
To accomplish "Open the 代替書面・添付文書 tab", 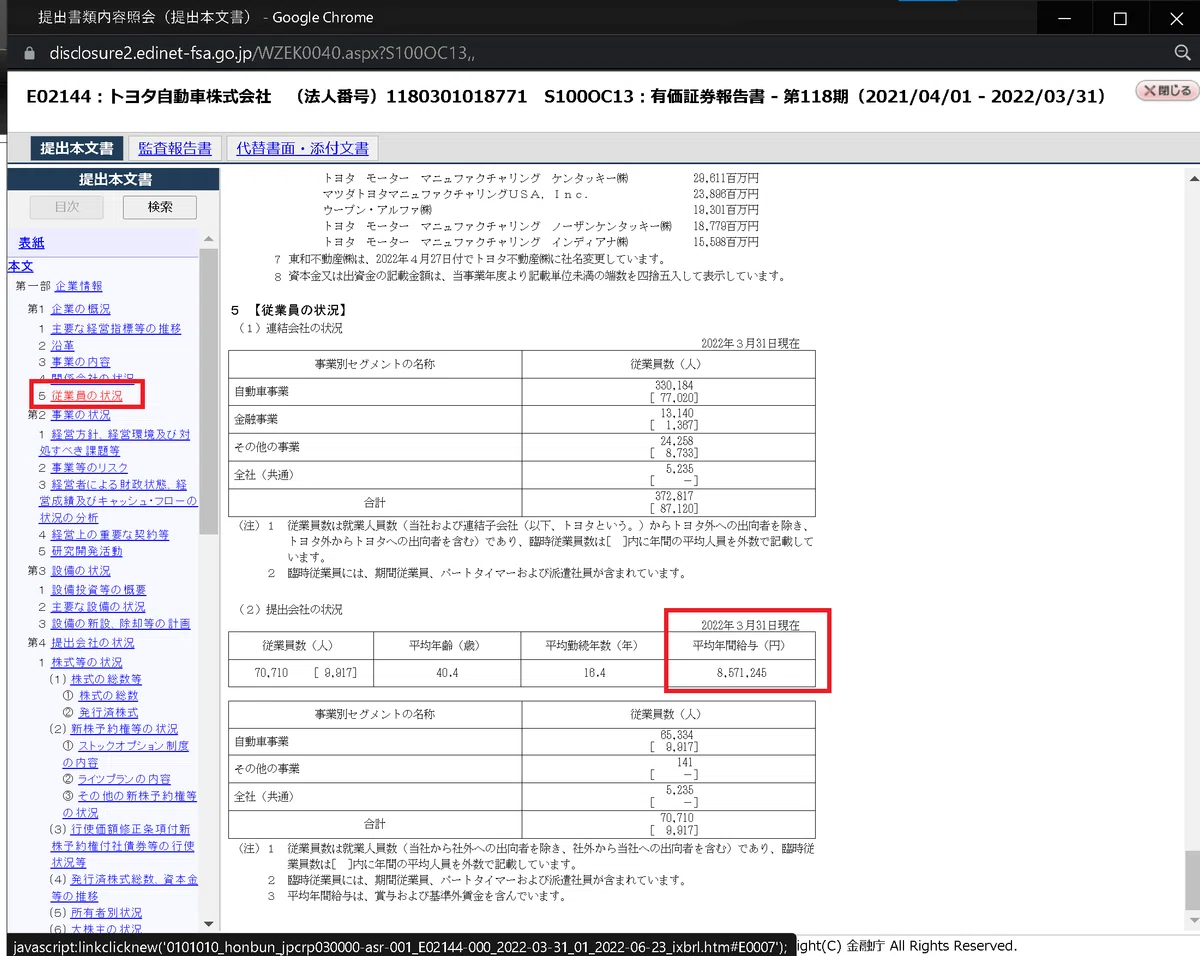I will [x=303, y=149].
